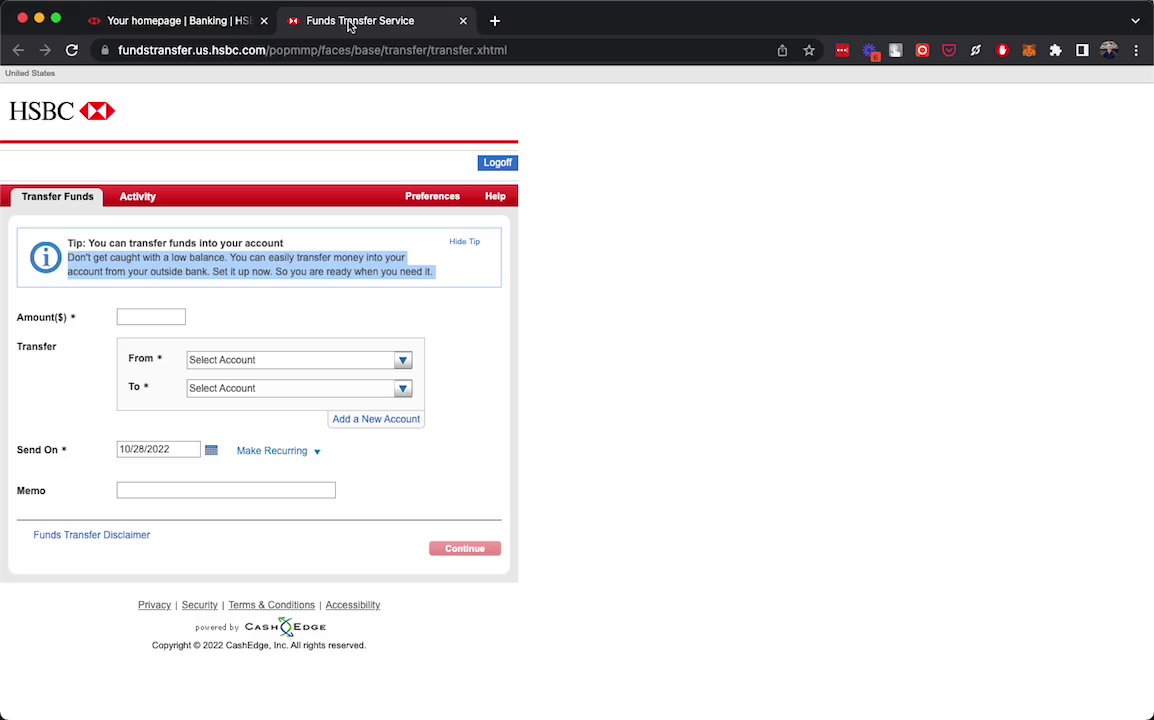Click Add a New Account link
The height and width of the screenshot is (720, 1154).
coord(376,419)
